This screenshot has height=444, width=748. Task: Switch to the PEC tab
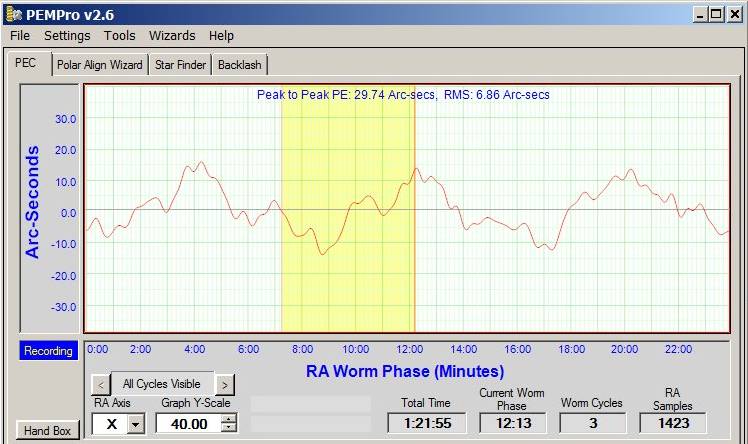[26, 63]
